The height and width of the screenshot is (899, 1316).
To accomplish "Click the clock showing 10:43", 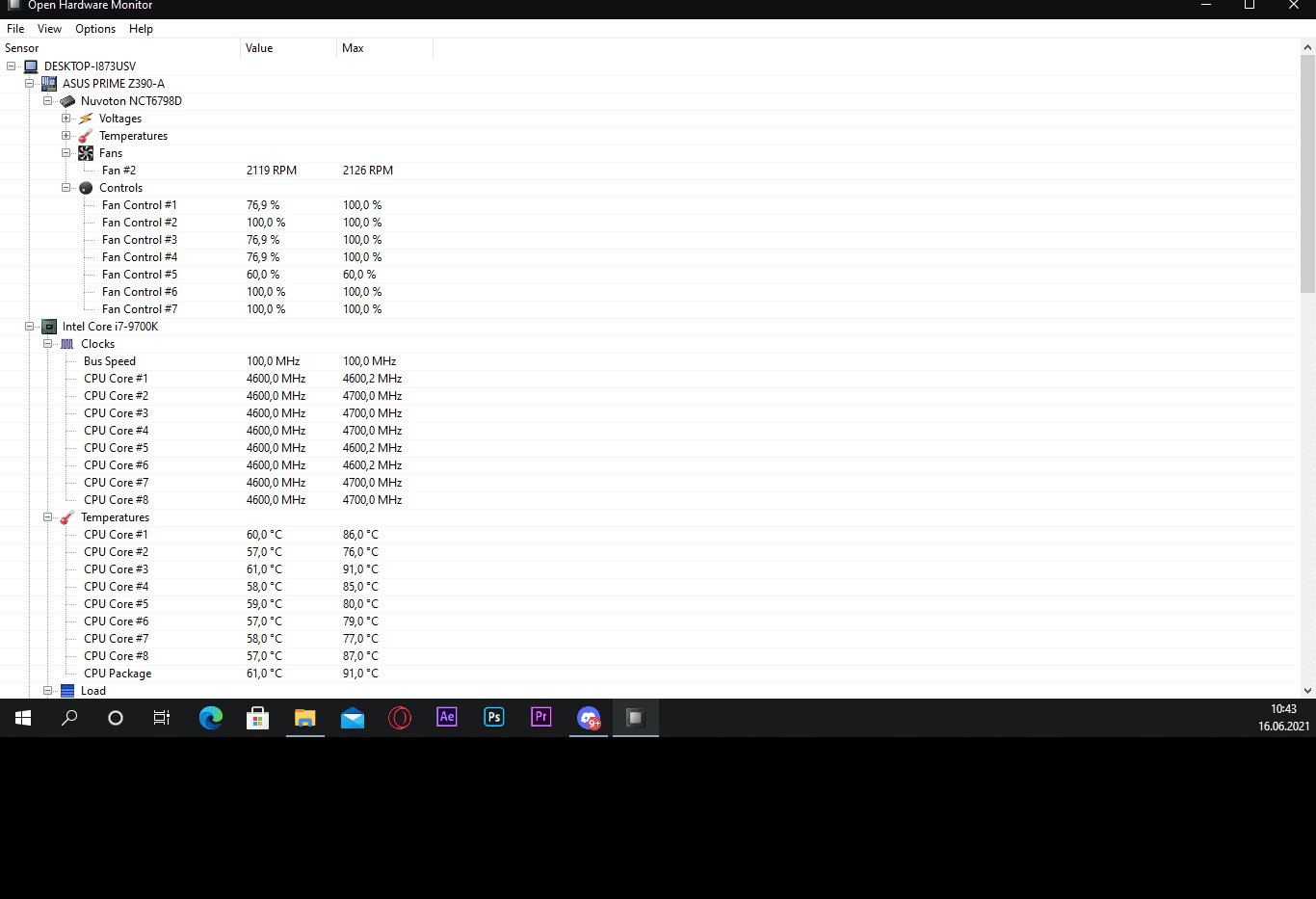I will [1283, 709].
